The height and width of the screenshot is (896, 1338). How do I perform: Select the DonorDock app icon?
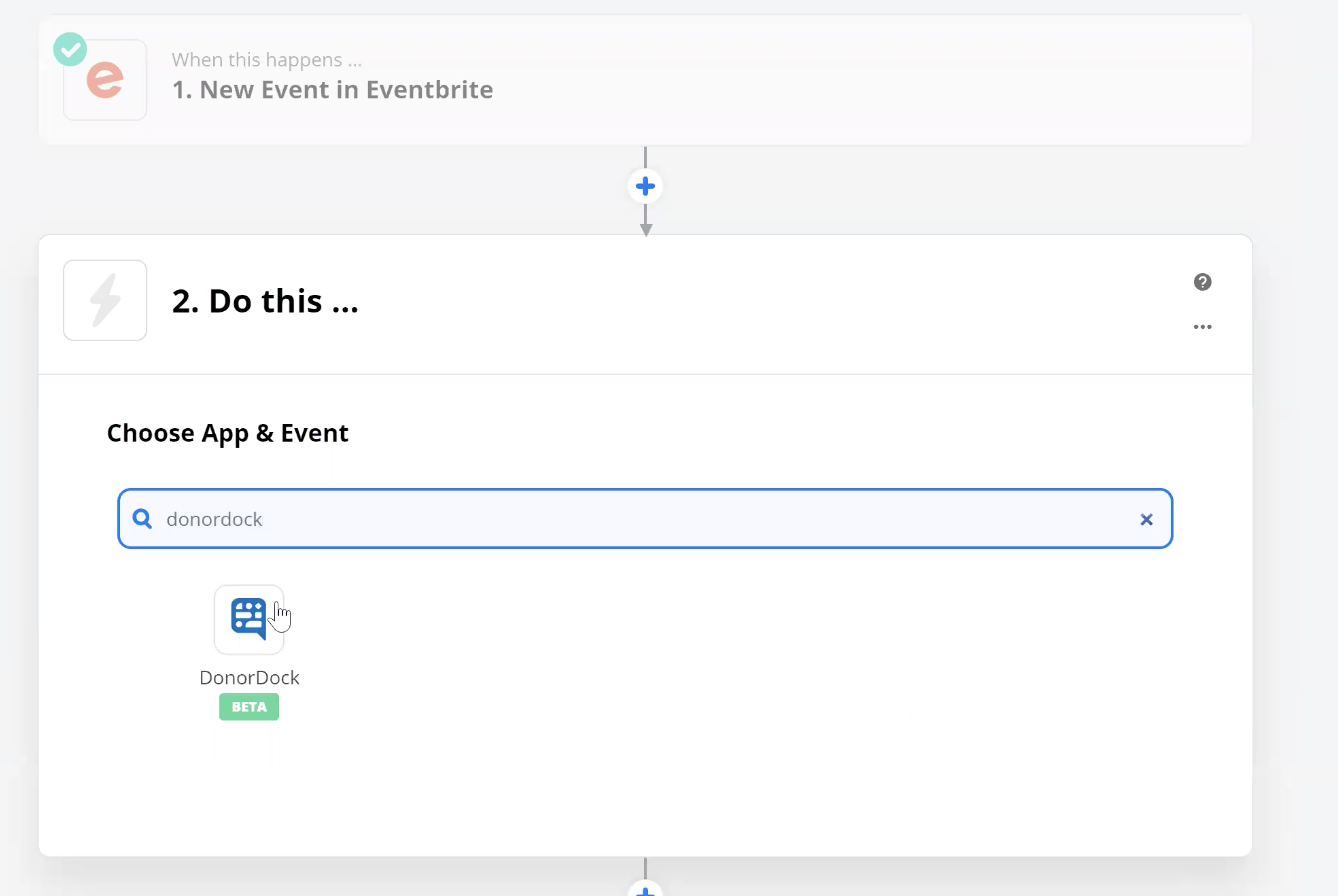point(249,619)
